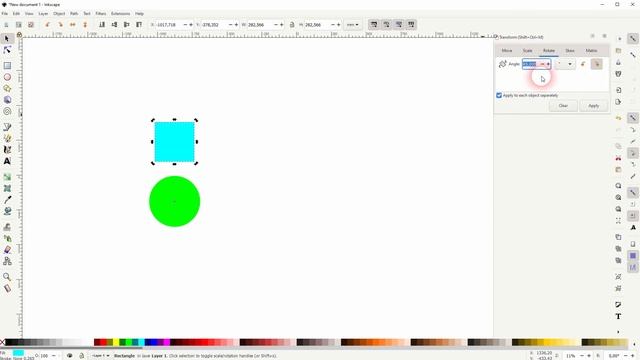
Task: Switch to the Skew tab
Action: tap(570, 51)
